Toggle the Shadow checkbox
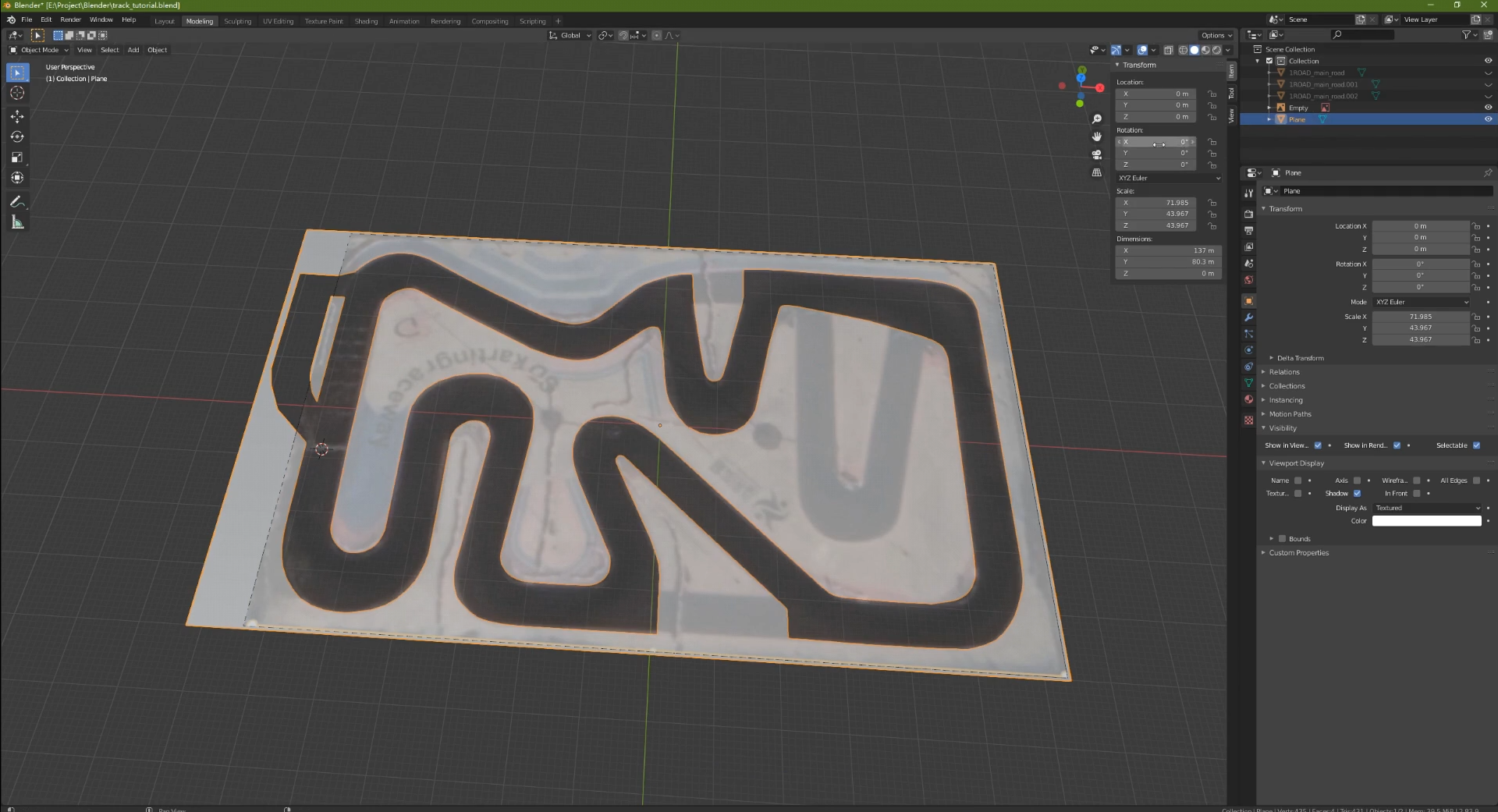This screenshot has height=812, width=1498. [1357, 493]
